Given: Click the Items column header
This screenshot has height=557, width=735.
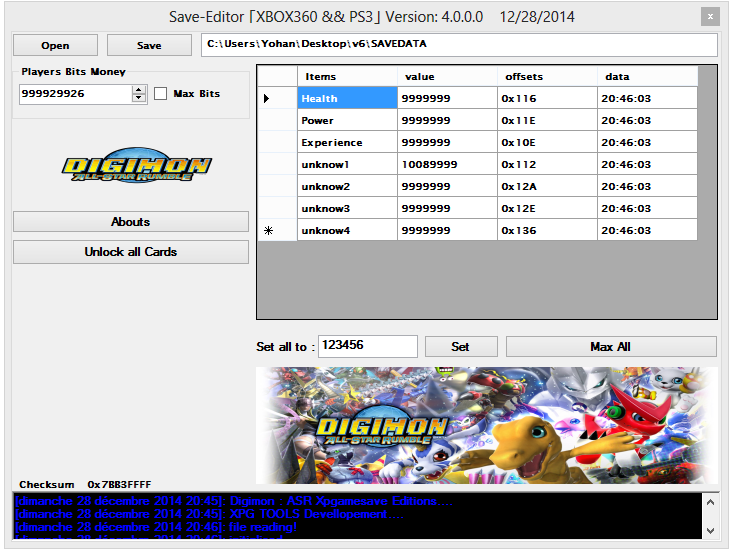Looking at the screenshot, I should click(347, 77).
